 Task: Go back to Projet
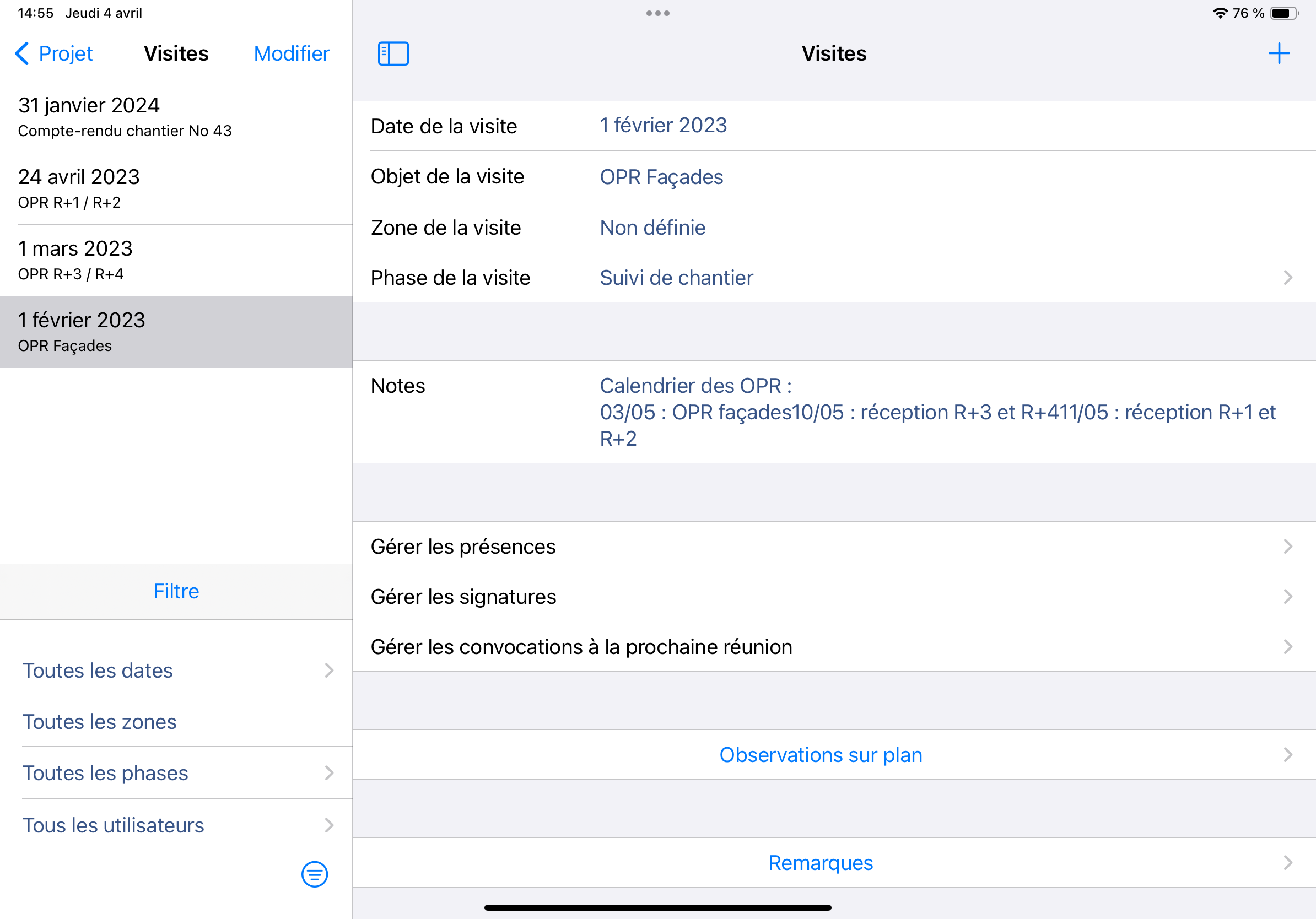[54, 53]
